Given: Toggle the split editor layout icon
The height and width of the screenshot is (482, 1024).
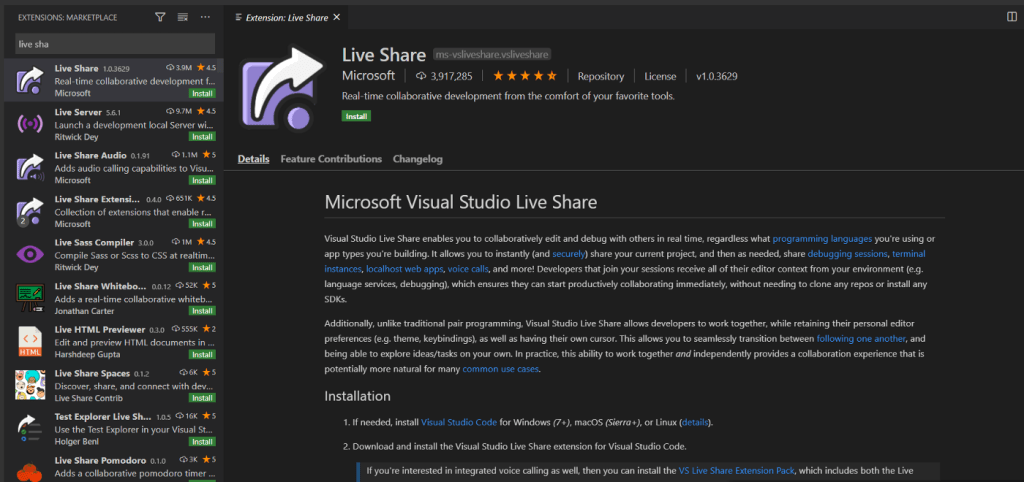Looking at the screenshot, I should [x=1012, y=17].
